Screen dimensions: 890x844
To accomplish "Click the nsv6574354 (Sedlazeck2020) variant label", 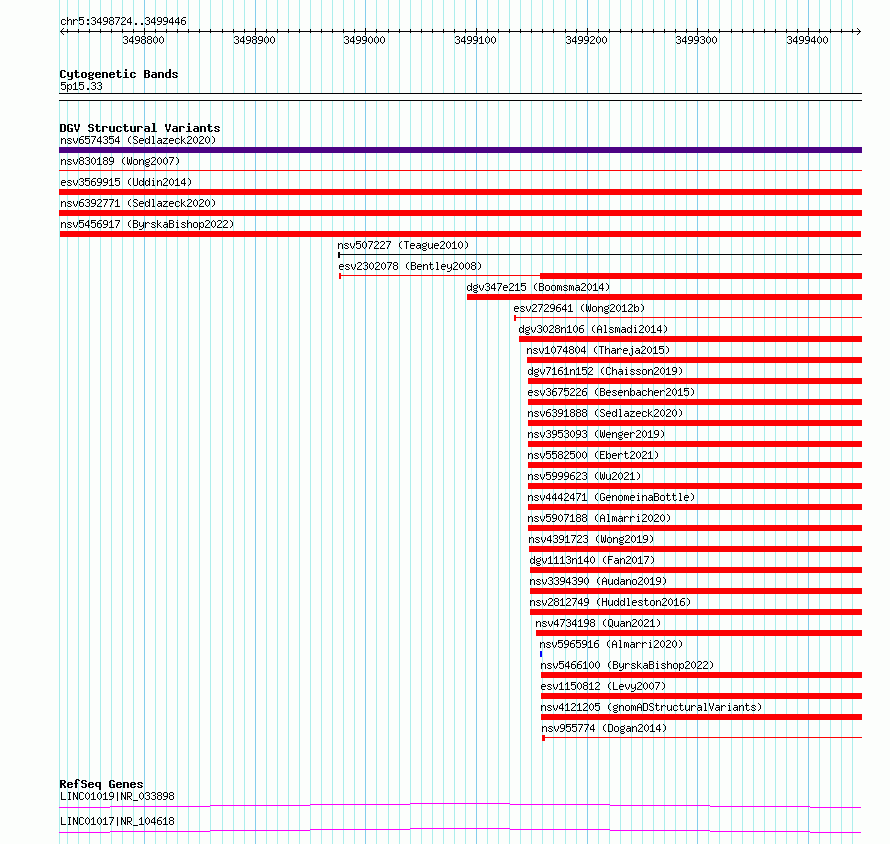I will [138, 140].
